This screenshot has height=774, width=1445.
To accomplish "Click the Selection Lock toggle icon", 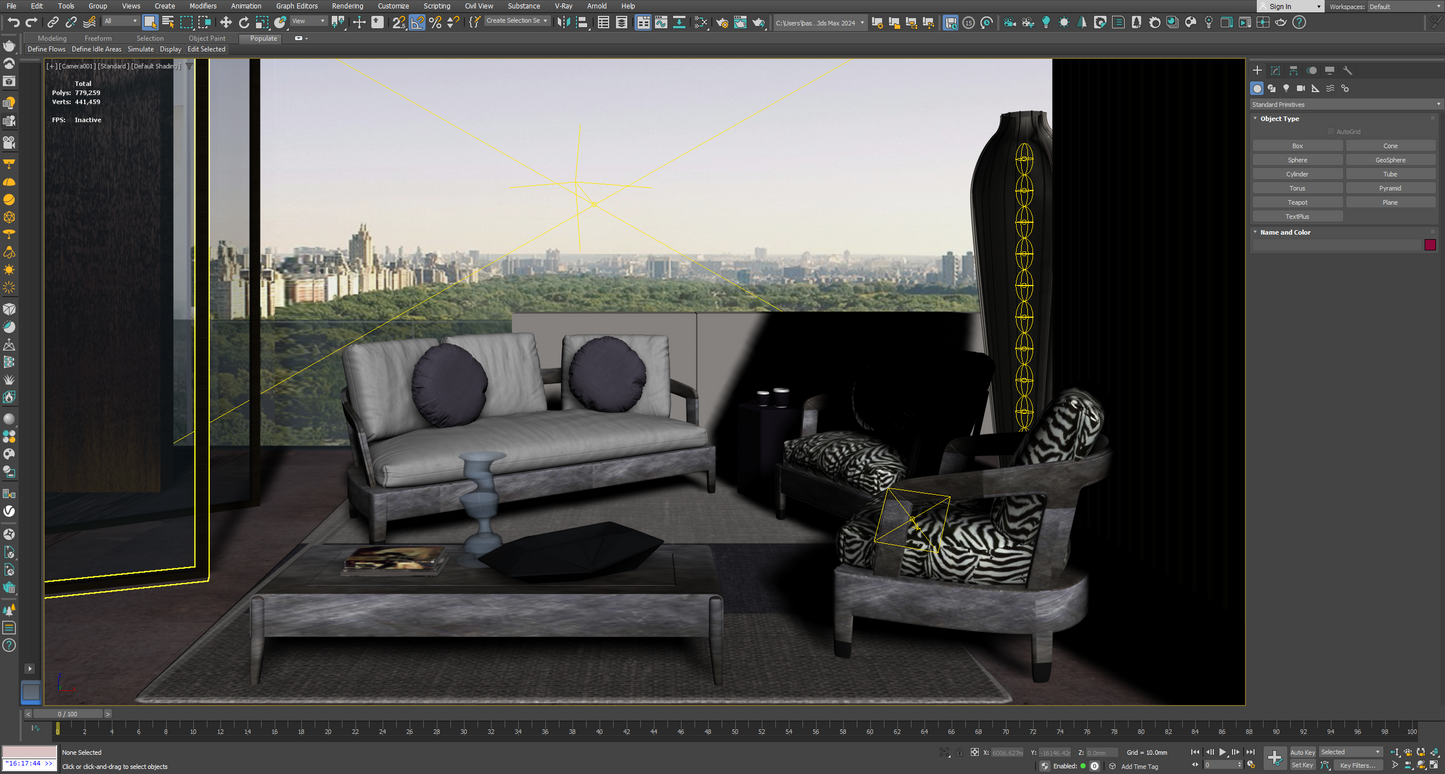I will click(x=961, y=752).
